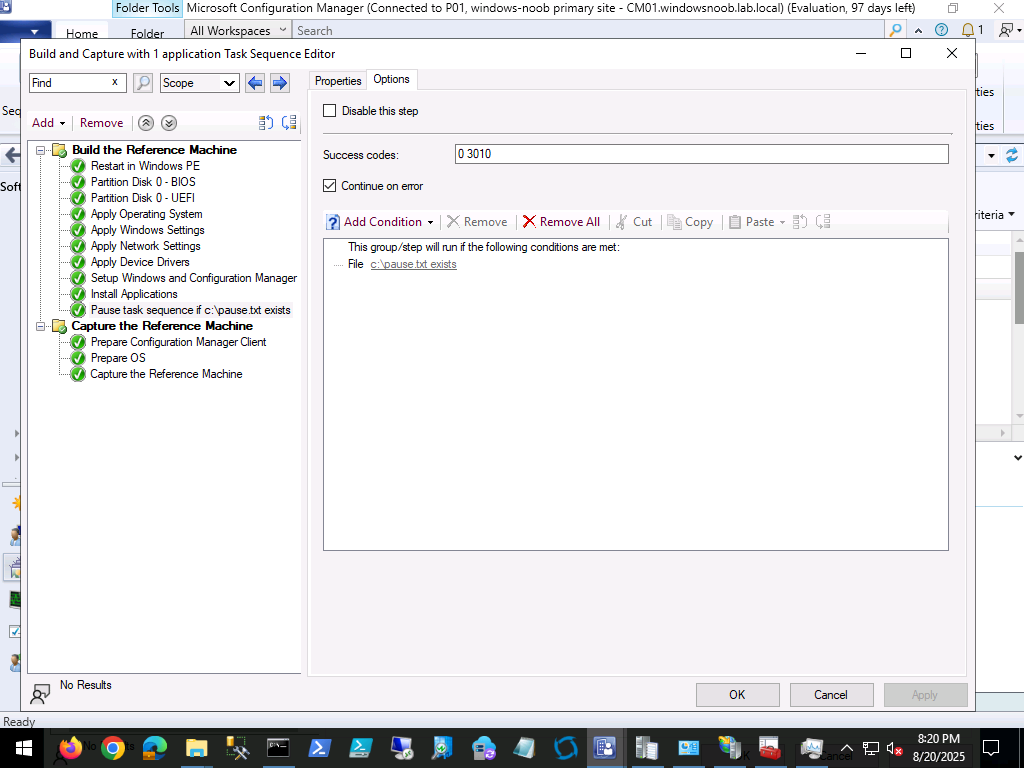Image resolution: width=1024 pixels, height=768 pixels.
Task: Open the Folder ribbon tab
Action: coord(147,33)
